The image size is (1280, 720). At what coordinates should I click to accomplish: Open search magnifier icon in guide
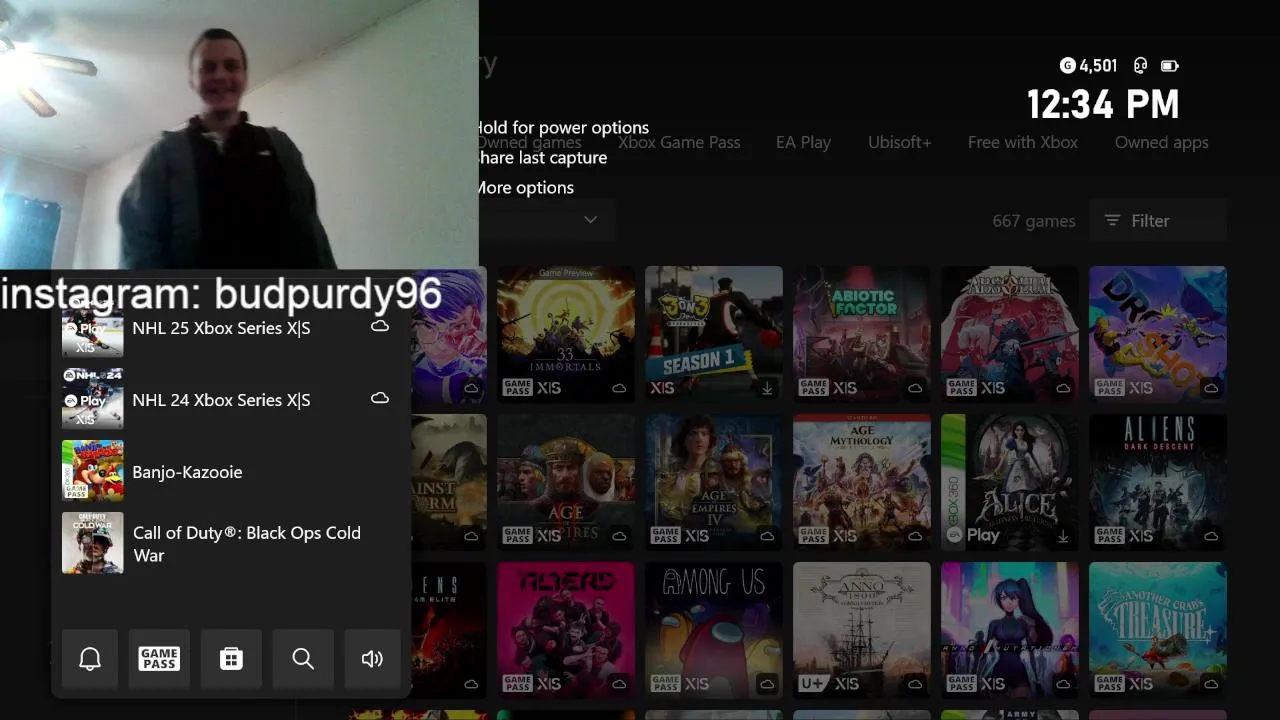[303, 658]
